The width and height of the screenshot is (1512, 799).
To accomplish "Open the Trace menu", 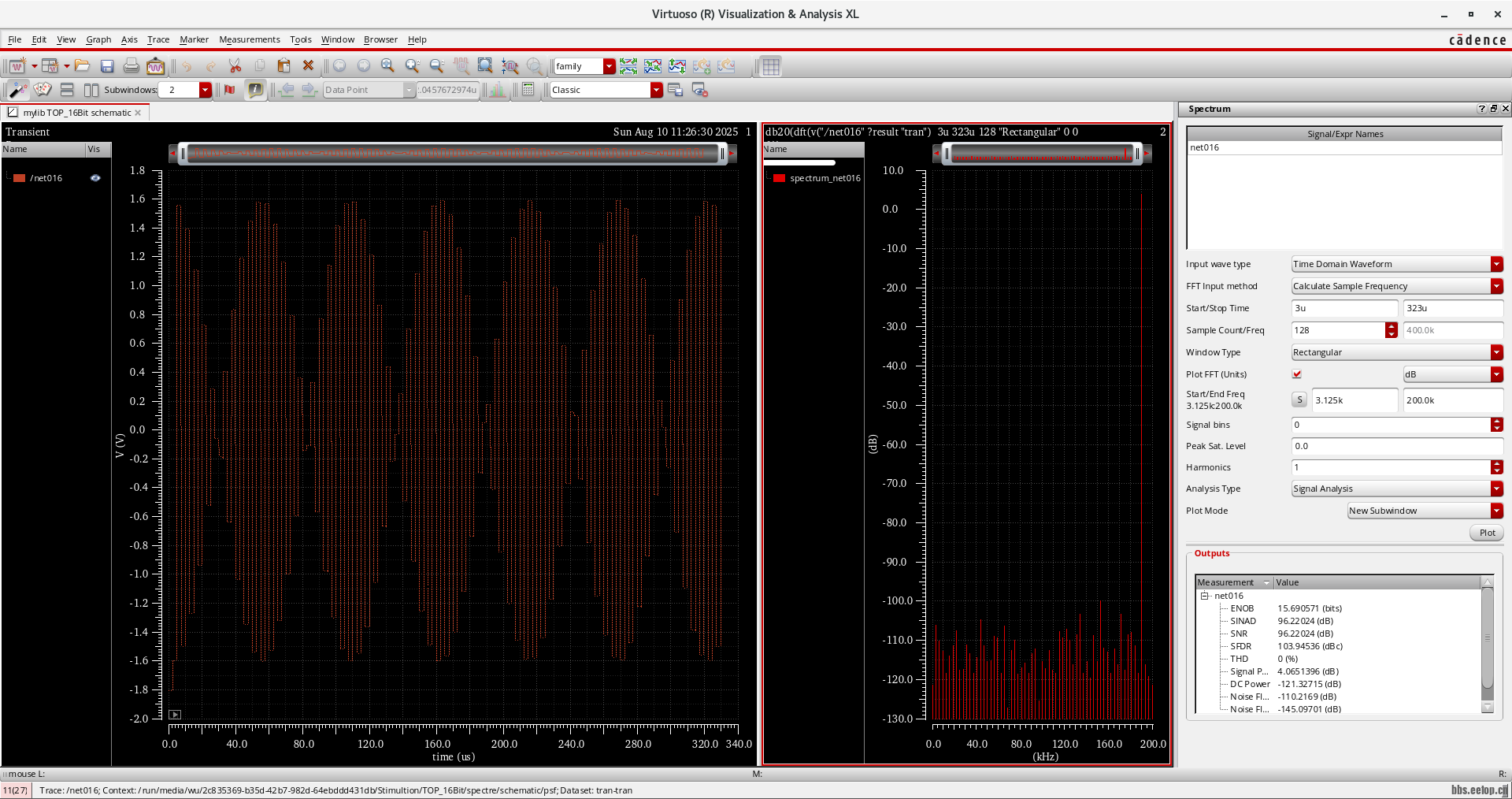I will coord(158,39).
